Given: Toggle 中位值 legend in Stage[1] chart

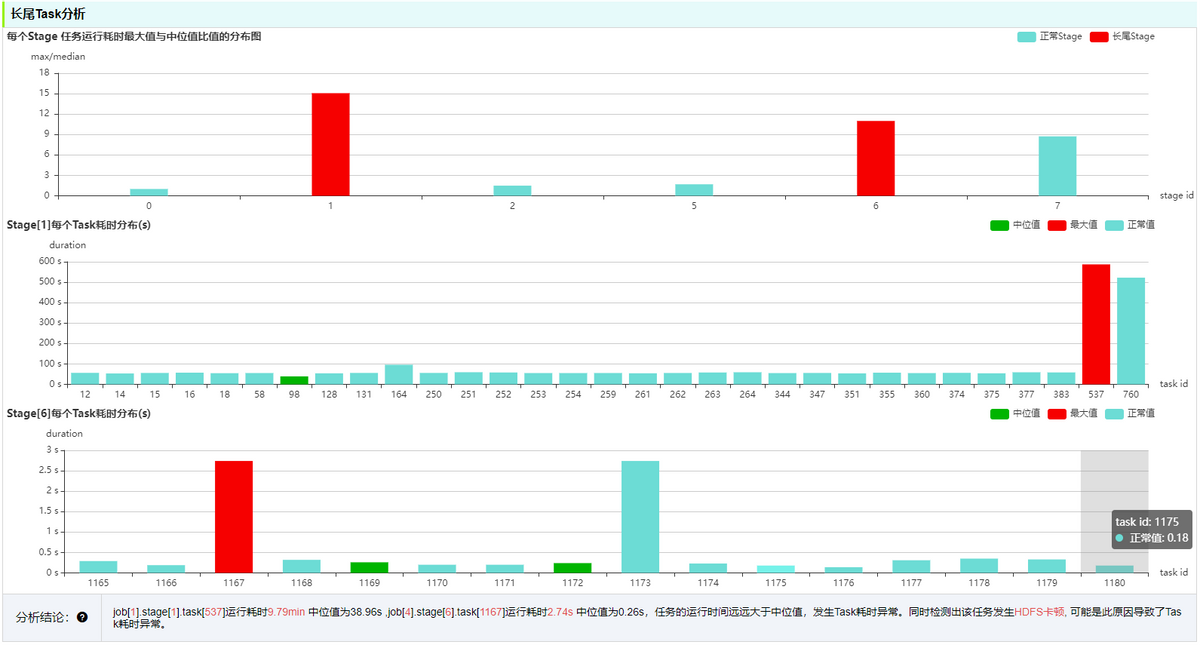Looking at the screenshot, I should click(1015, 225).
